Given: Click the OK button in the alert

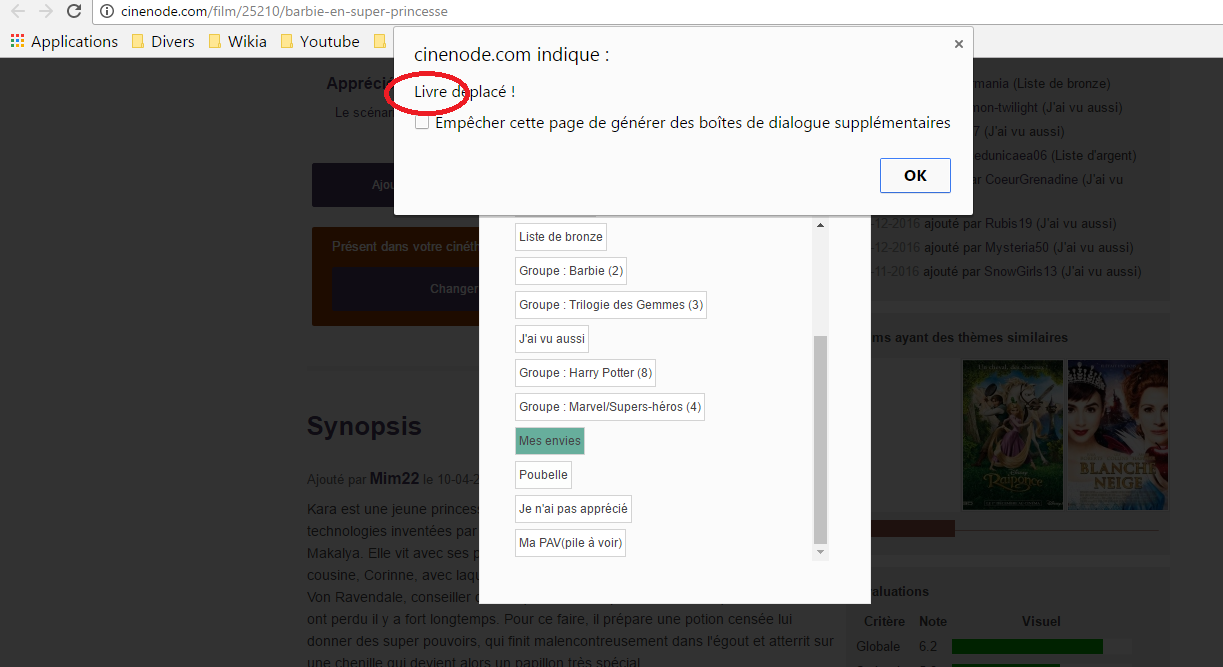Looking at the screenshot, I should pyautogui.click(x=915, y=175).
